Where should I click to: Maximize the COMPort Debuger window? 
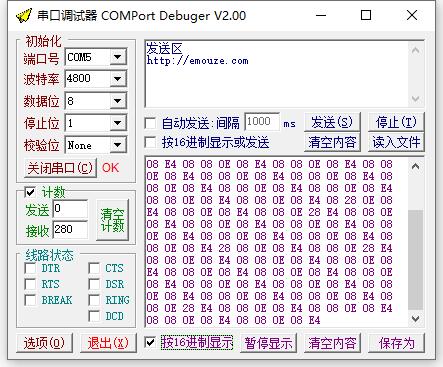pyautogui.click(x=366, y=15)
